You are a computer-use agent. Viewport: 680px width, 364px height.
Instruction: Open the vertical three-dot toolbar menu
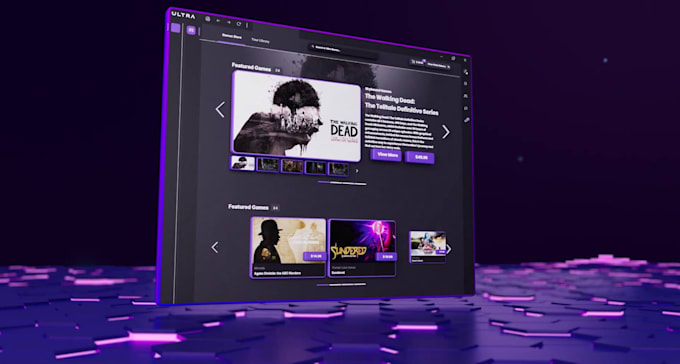(x=247, y=25)
